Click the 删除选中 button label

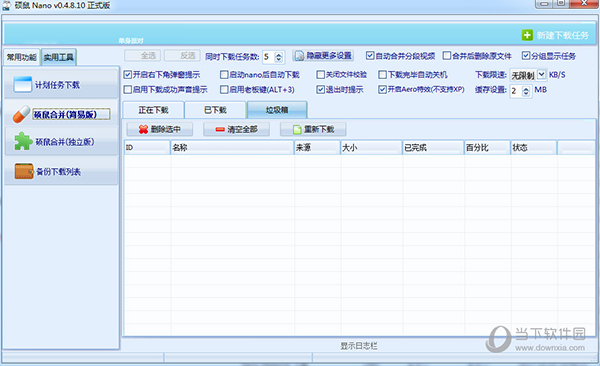pos(165,129)
